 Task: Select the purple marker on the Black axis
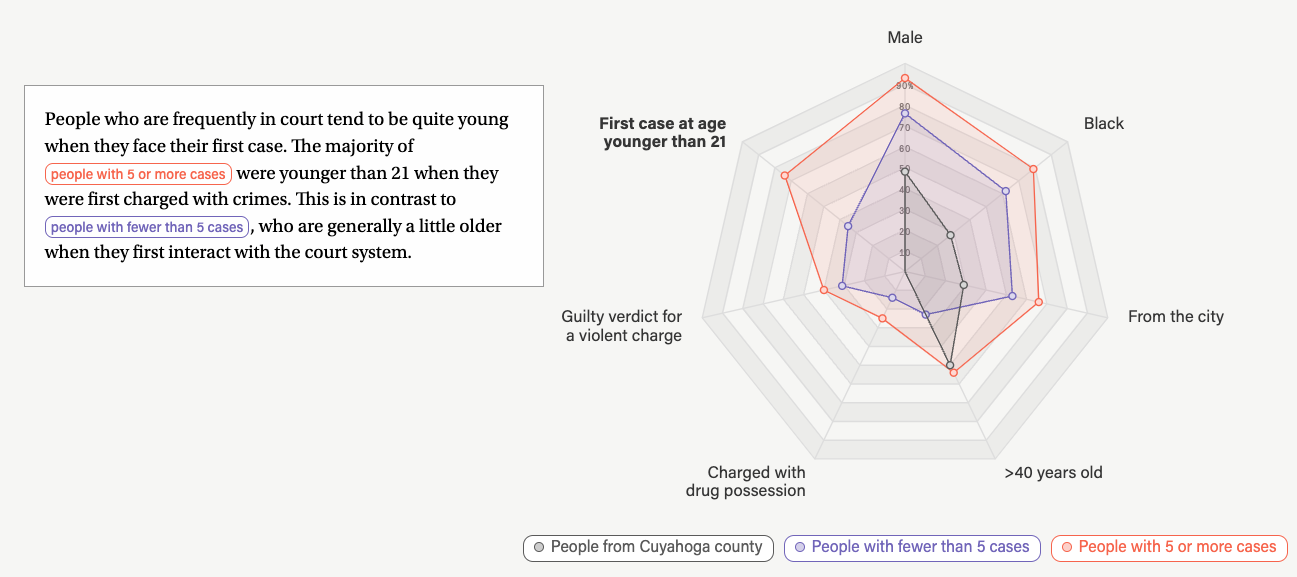tap(1005, 190)
